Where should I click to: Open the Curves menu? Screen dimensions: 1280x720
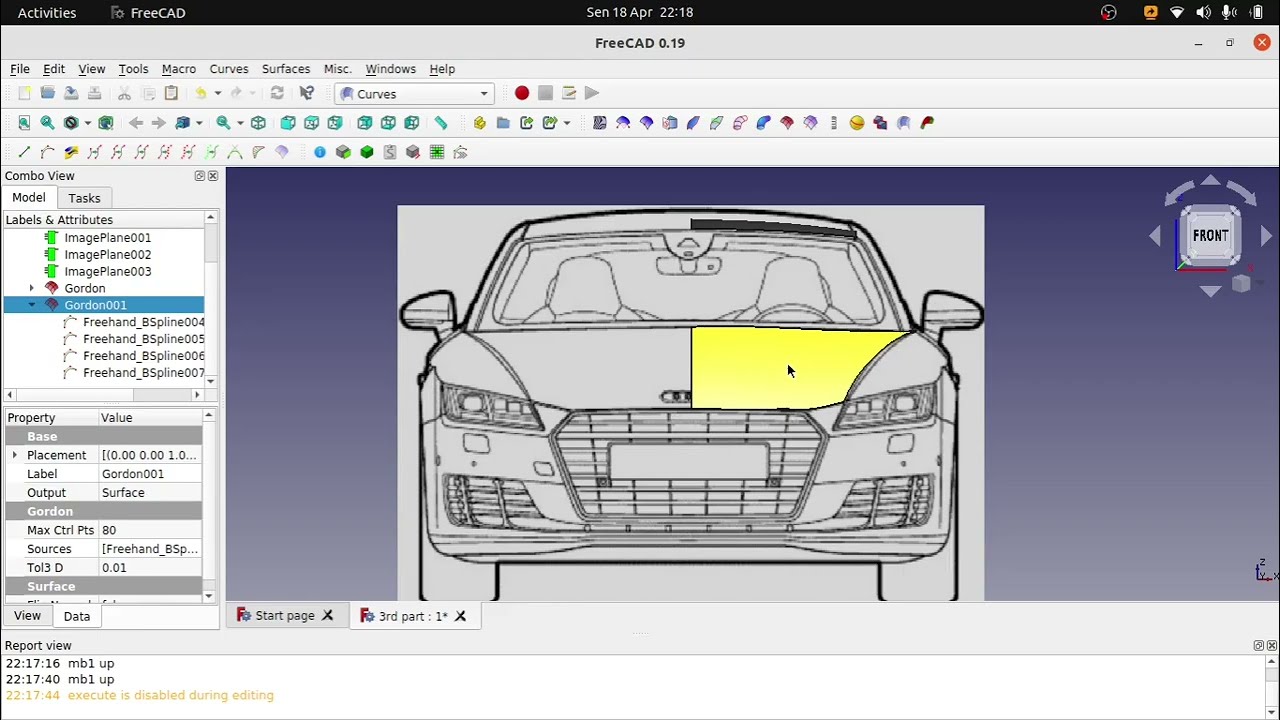click(229, 69)
